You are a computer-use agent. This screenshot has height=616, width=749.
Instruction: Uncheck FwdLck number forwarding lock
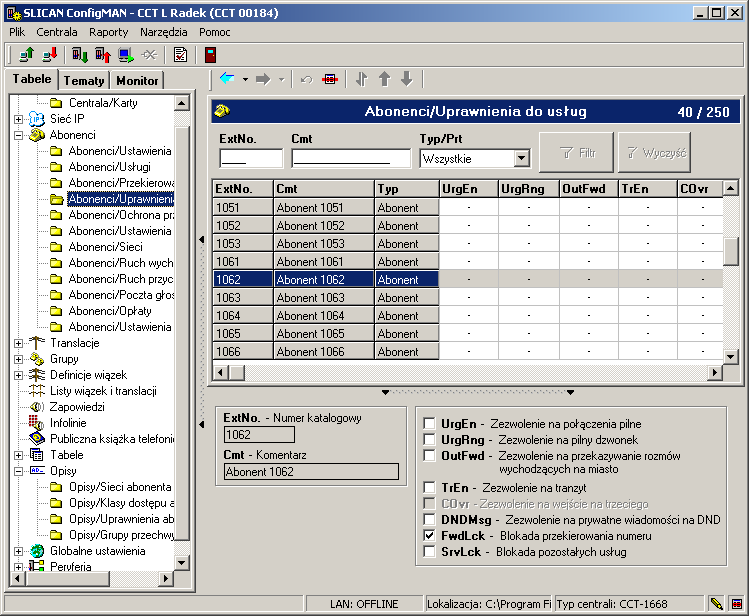429,536
